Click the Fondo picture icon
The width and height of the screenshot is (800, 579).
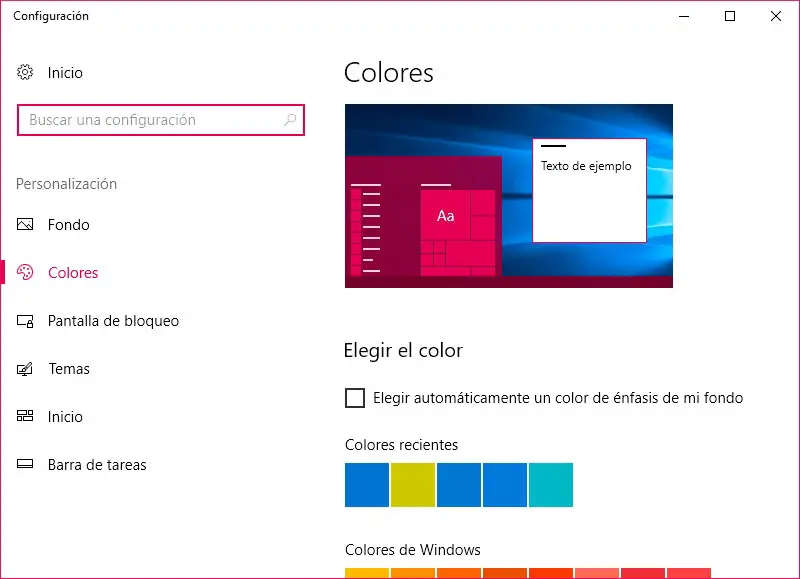coord(26,225)
